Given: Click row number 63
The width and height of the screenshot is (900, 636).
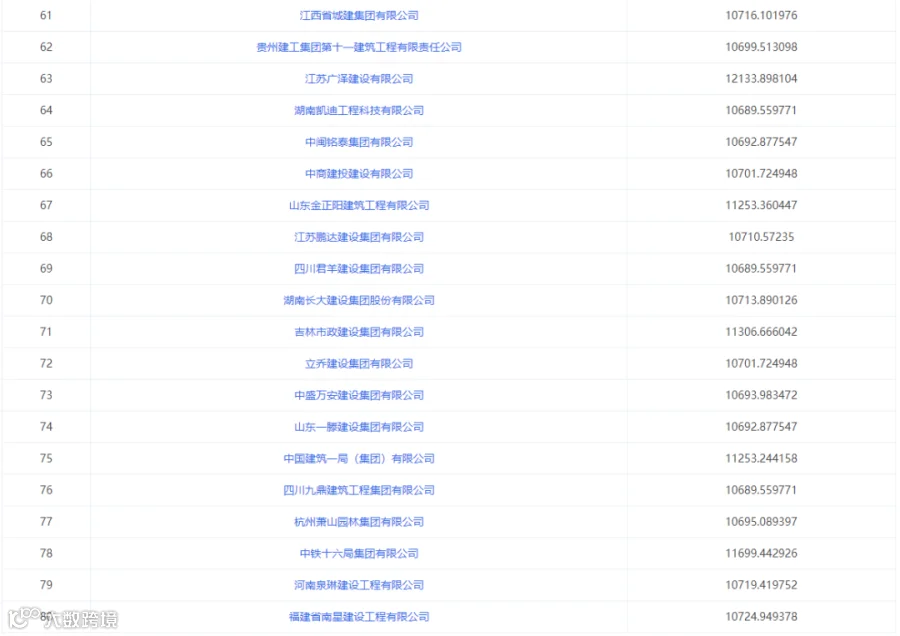Looking at the screenshot, I should [x=46, y=79].
